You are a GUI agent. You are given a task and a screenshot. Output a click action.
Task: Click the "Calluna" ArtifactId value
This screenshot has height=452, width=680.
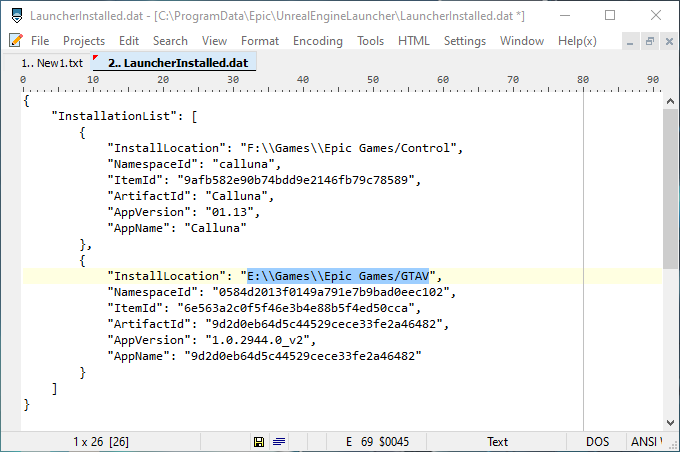[x=236, y=197]
